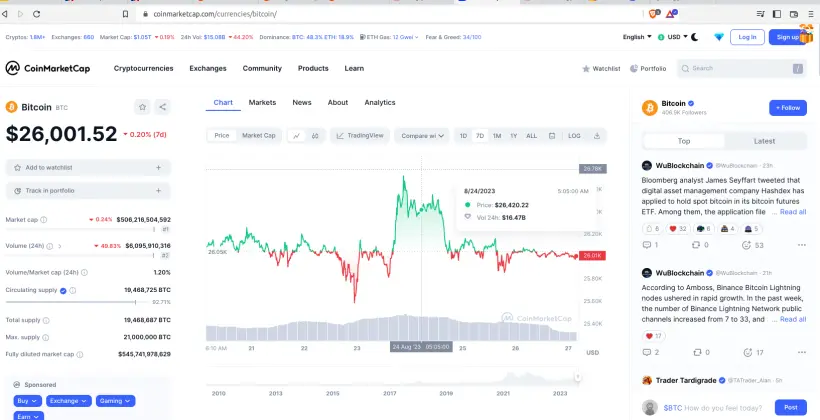820x420 pixels.
Task: Bookmark this page in the address bar
Action: [126, 14]
